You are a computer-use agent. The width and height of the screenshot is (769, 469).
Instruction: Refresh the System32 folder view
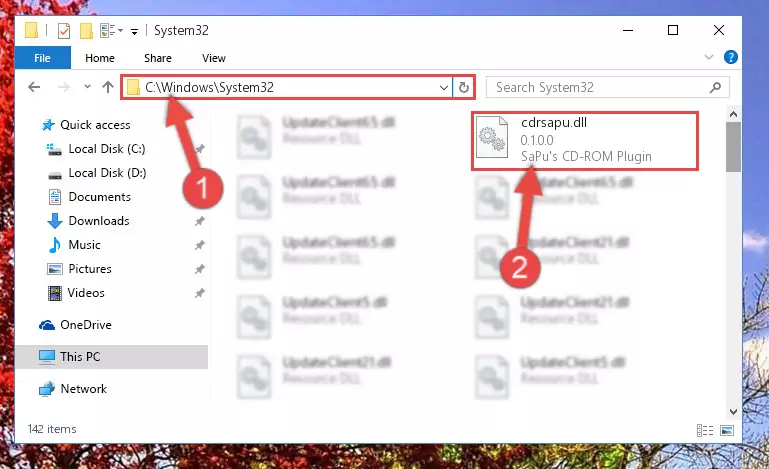[x=463, y=87]
